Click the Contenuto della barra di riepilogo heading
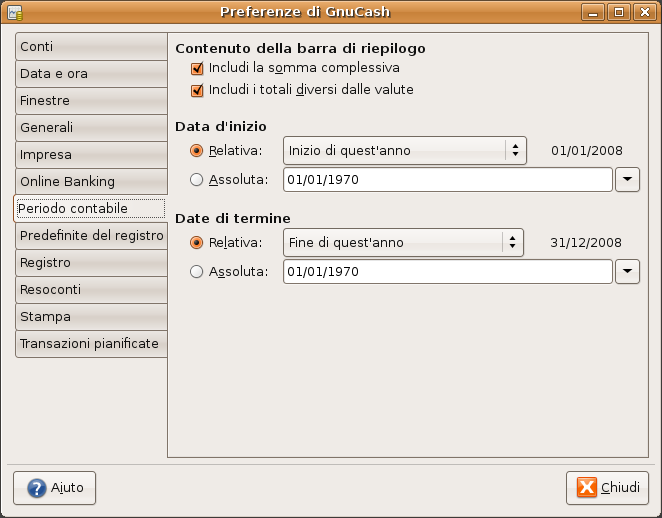Screen dimensions: 662x518 pos(300,49)
